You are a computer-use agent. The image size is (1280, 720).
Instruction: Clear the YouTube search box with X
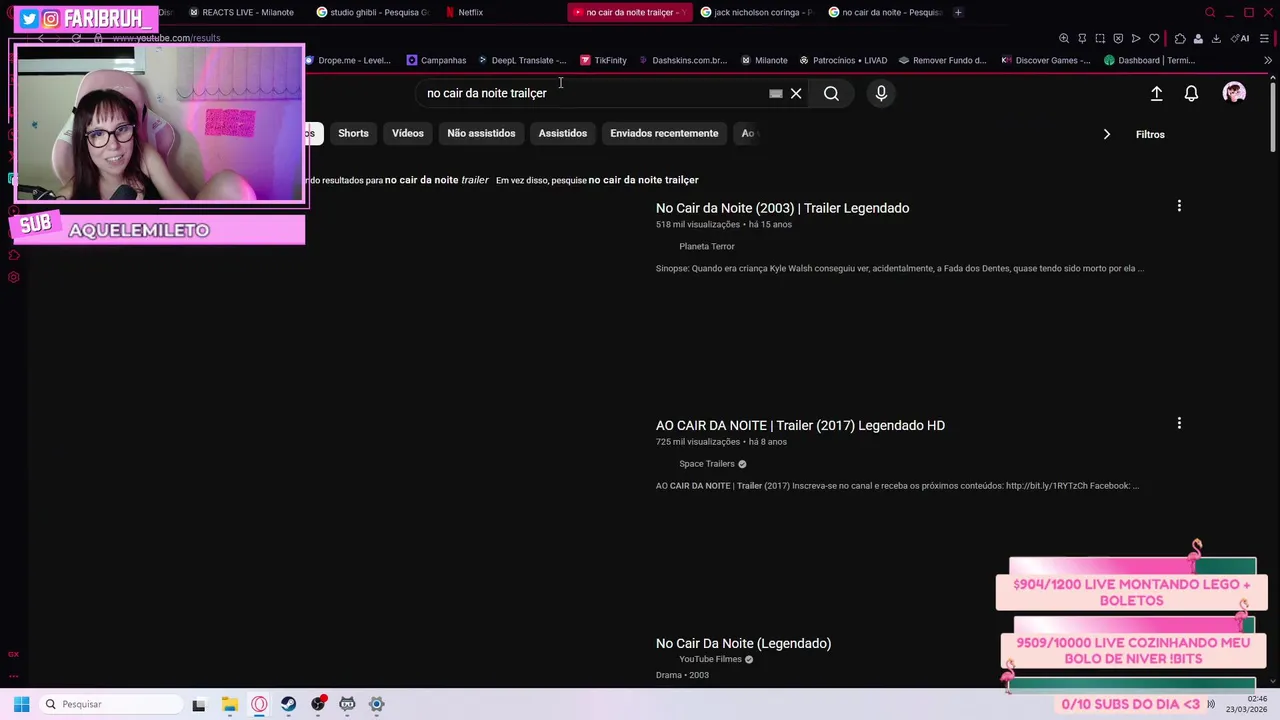796,93
